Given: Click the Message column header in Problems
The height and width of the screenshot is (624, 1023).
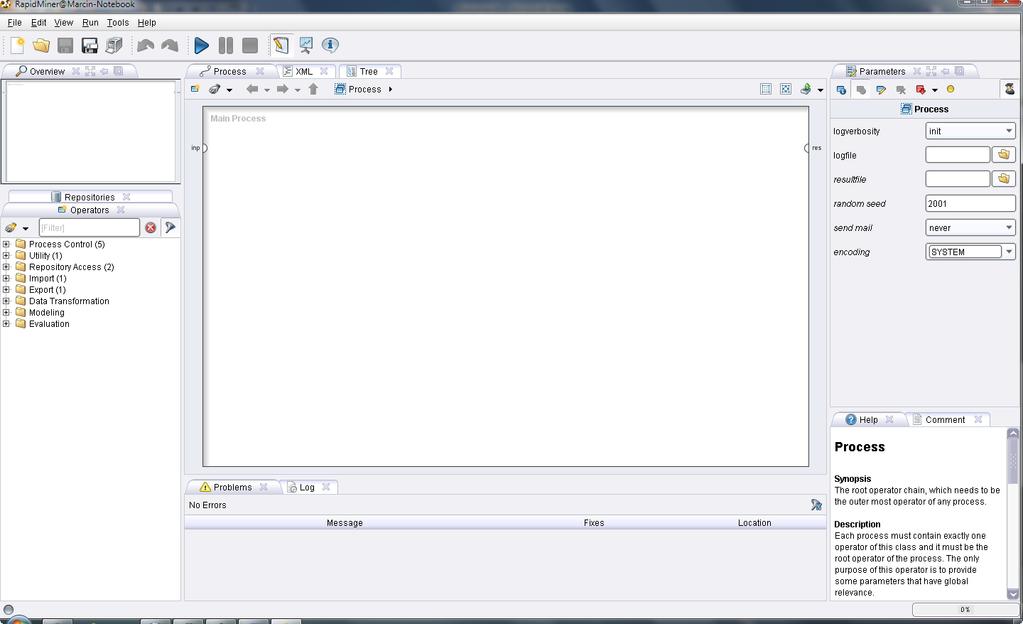Looking at the screenshot, I should (344, 523).
